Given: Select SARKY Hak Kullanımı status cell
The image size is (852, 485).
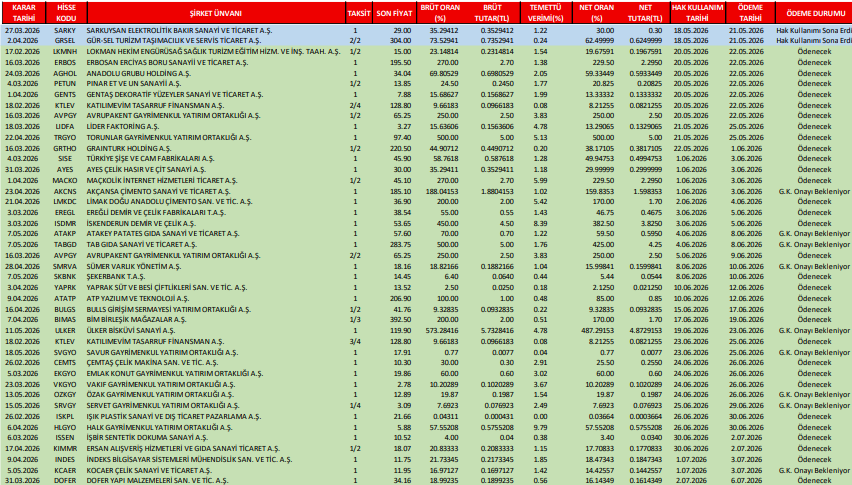Looking at the screenshot, I should coord(814,30).
